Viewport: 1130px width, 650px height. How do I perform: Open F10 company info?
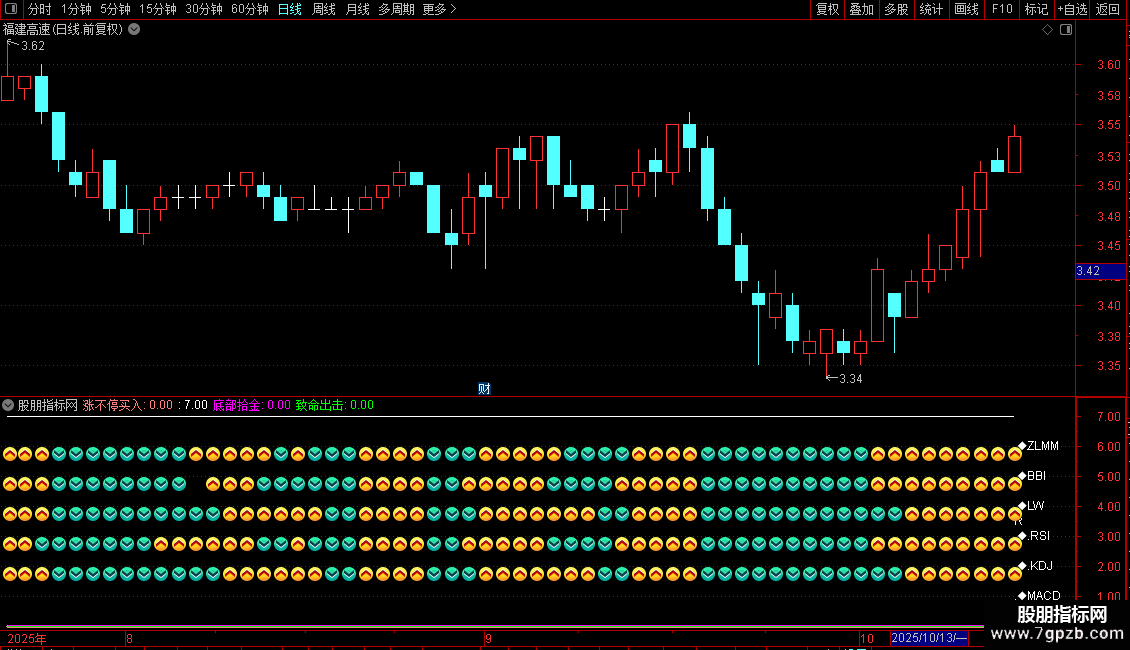coord(1002,9)
